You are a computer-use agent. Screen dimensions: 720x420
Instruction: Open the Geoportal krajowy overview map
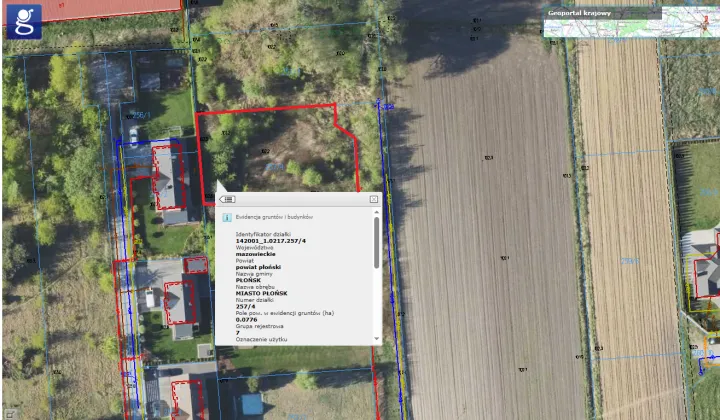[631, 22]
